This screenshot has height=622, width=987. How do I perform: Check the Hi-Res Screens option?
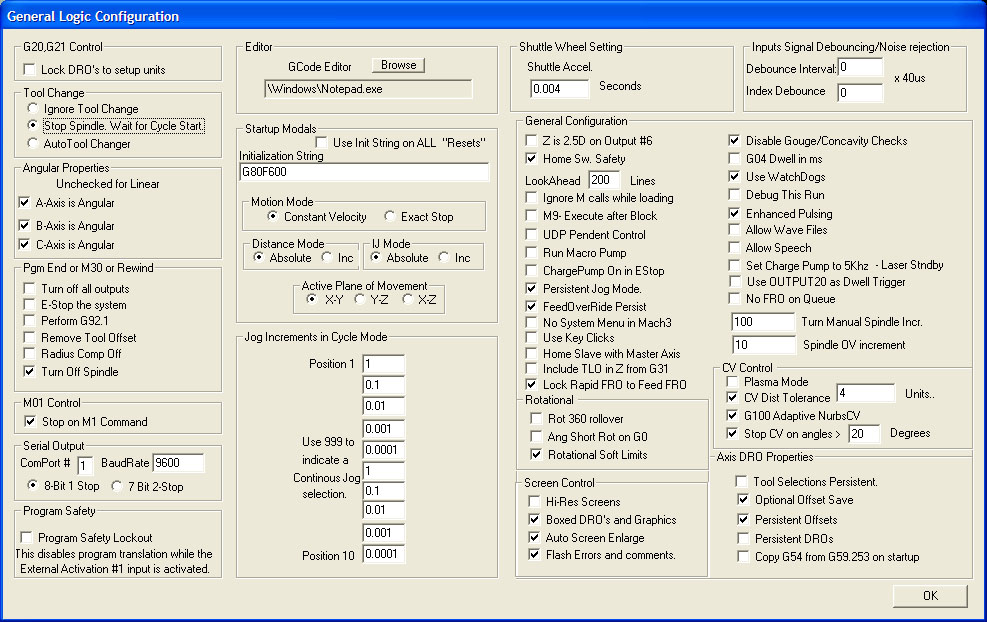click(x=534, y=501)
